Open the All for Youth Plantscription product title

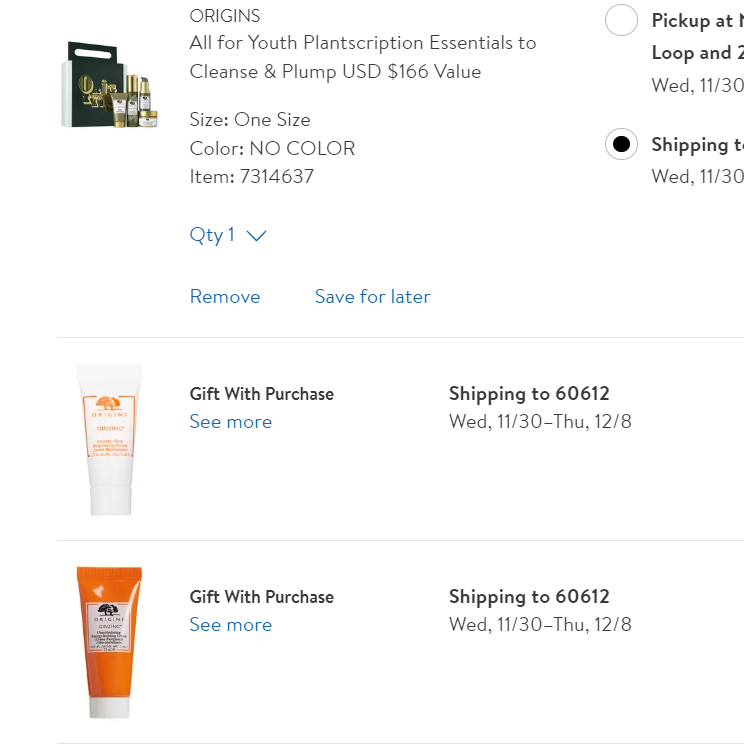coord(362,57)
